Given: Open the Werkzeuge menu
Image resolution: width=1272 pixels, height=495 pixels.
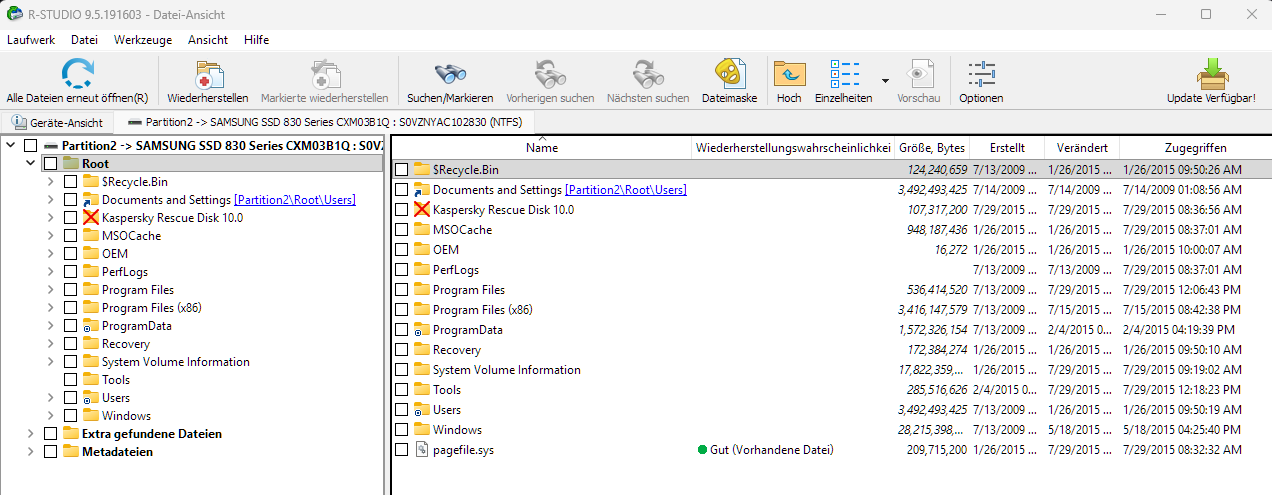Looking at the screenshot, I should tap(143, 40).
